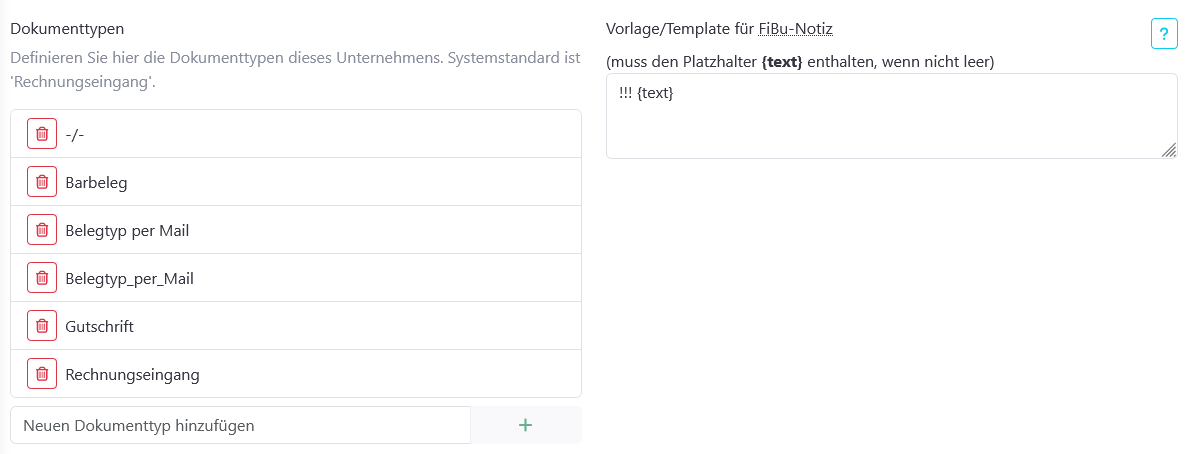Click the '-/-' entry text
1194x454 pixels.
(x=75, y=134)
